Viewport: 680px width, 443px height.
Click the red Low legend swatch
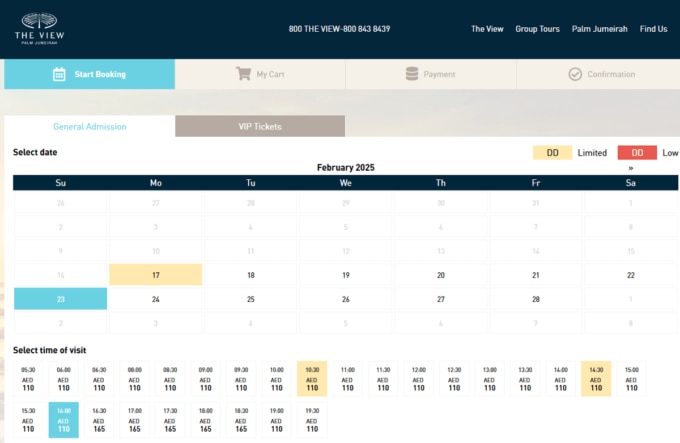pos(637,153)
